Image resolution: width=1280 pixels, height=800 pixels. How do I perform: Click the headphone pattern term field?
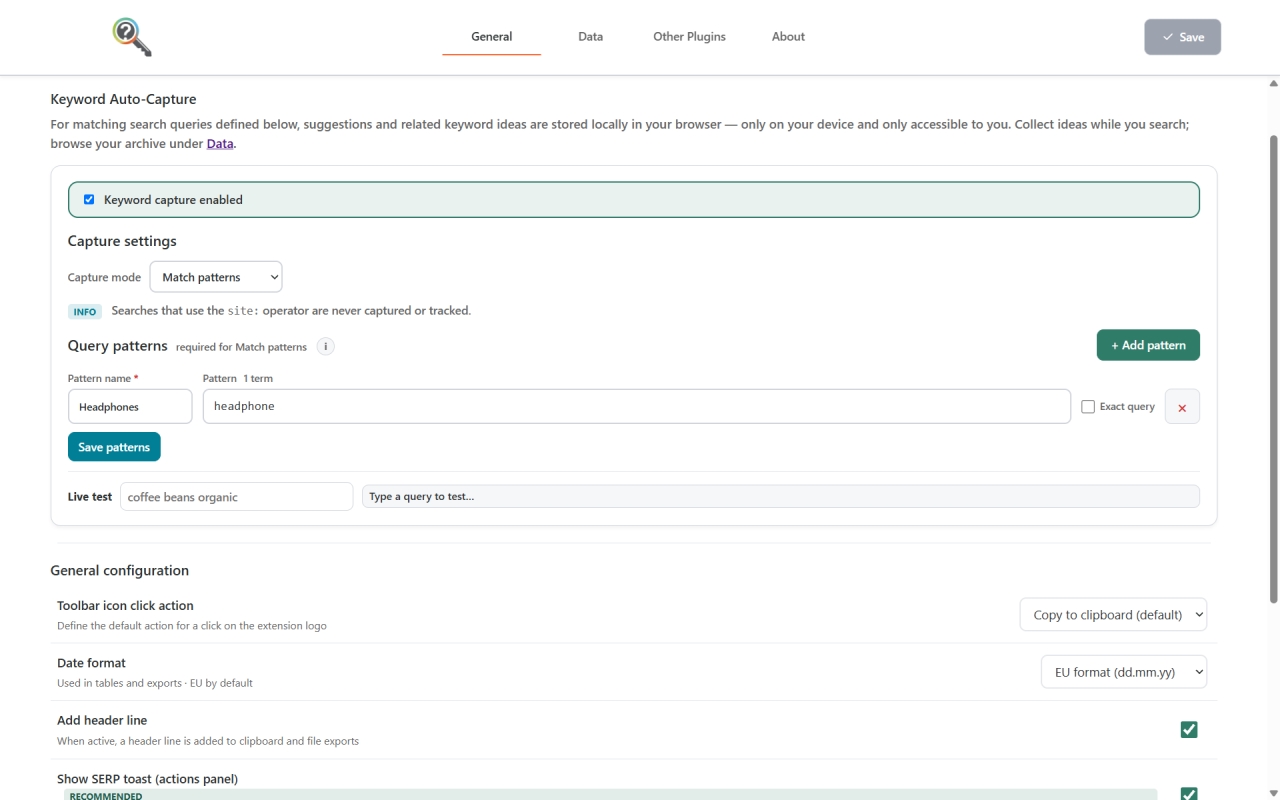click(636, 406)
